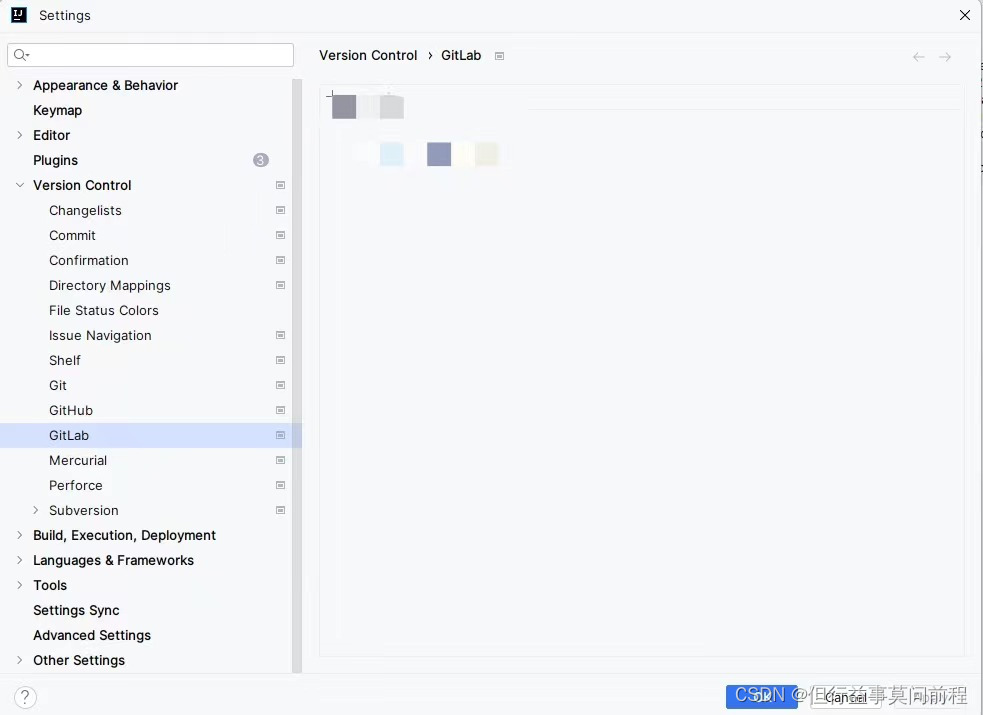Viewport: 983px width, 715px height.
Task: Click the settings search field
Action: [150, 55]
